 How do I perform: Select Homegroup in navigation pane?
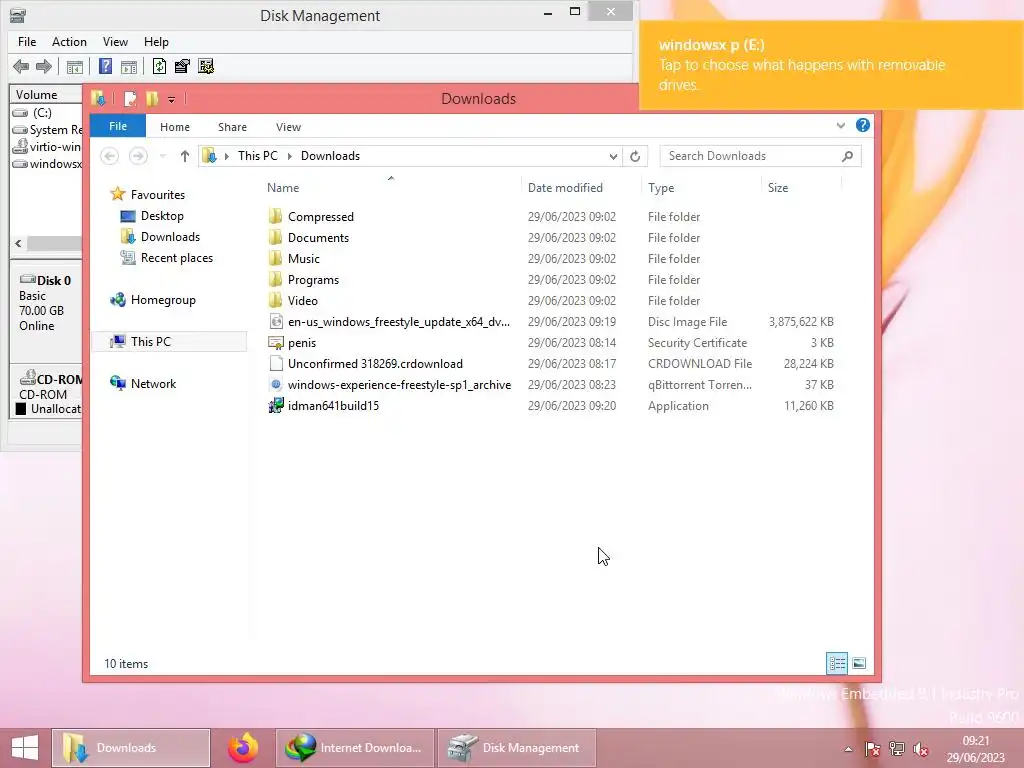[163, 300]
